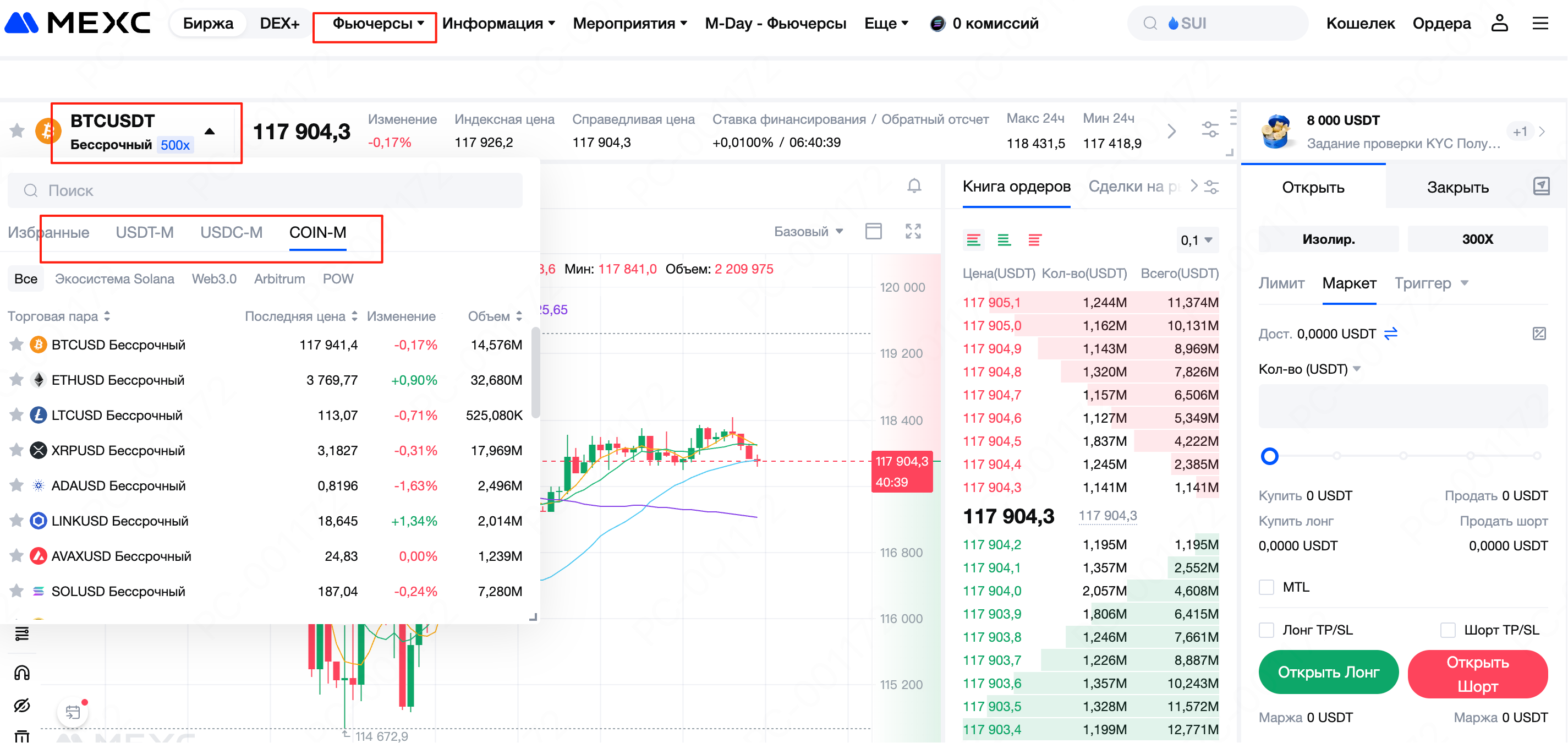The width and height of the screenshot is (1568, 743).
Task: Click the Кол-во amount input field
Action: [x=1403, y=406]
